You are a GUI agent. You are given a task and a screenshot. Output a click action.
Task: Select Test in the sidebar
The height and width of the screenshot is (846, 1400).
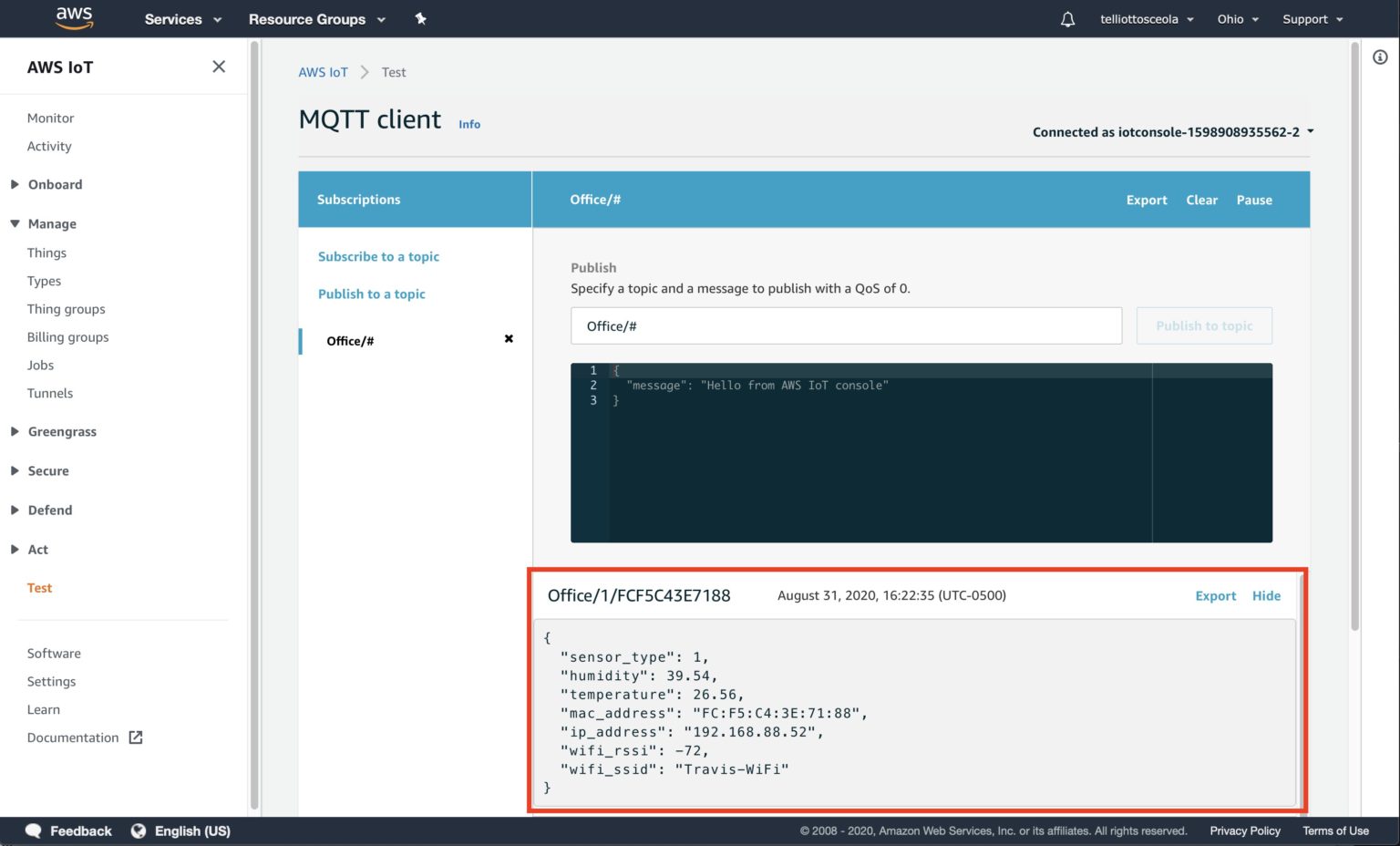[x=39, y=588]
